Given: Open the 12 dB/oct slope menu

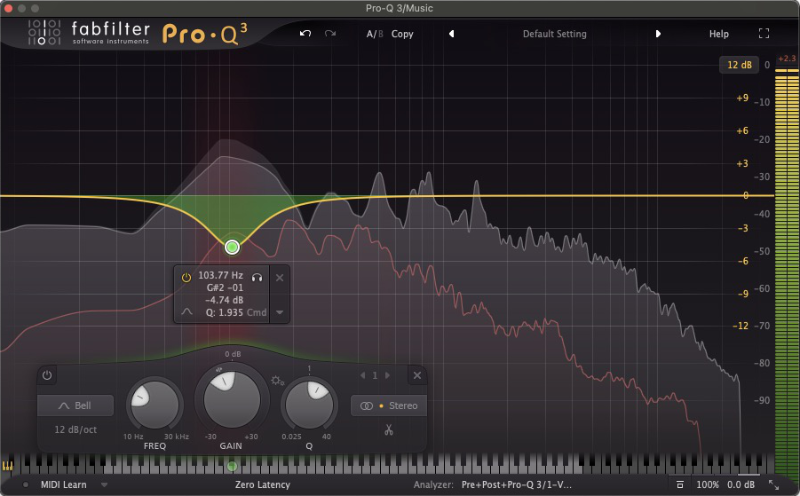Looking at the screenshot, I should [75, 429].
